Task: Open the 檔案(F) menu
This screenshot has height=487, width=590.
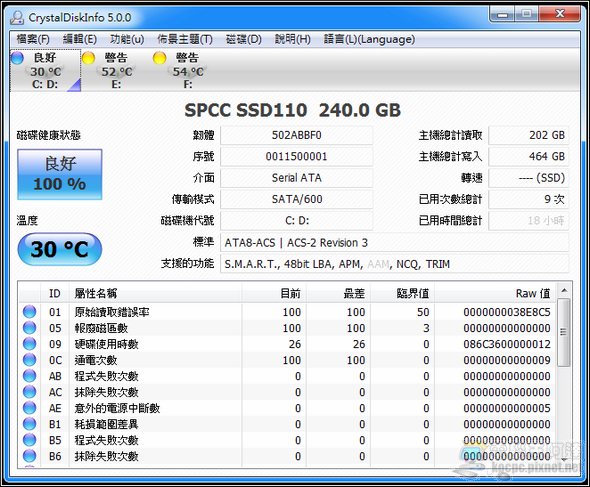Action: coord(33,39)
